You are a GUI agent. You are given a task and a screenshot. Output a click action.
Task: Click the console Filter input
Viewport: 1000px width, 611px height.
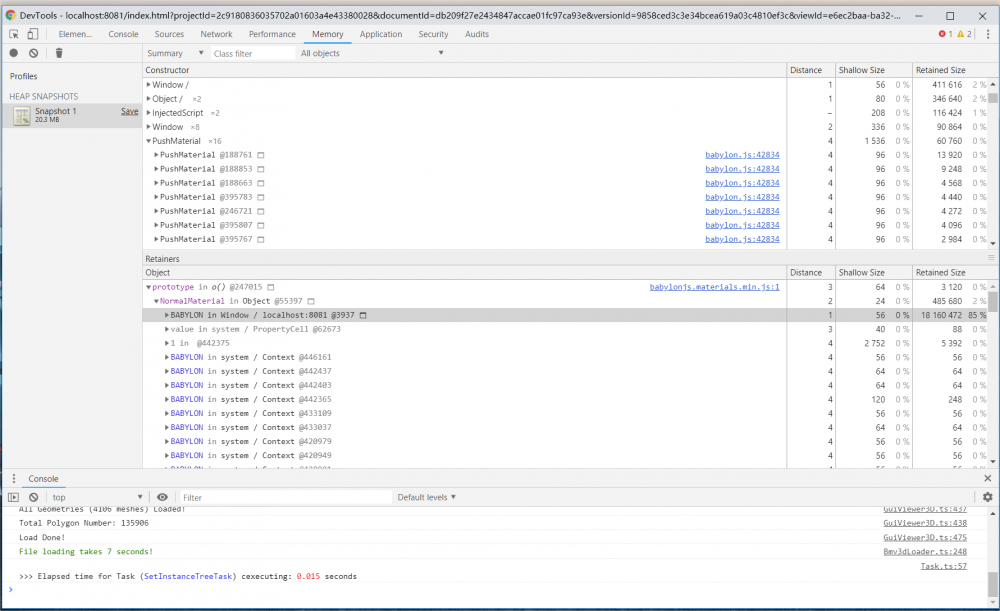click(x=285, y=497)
